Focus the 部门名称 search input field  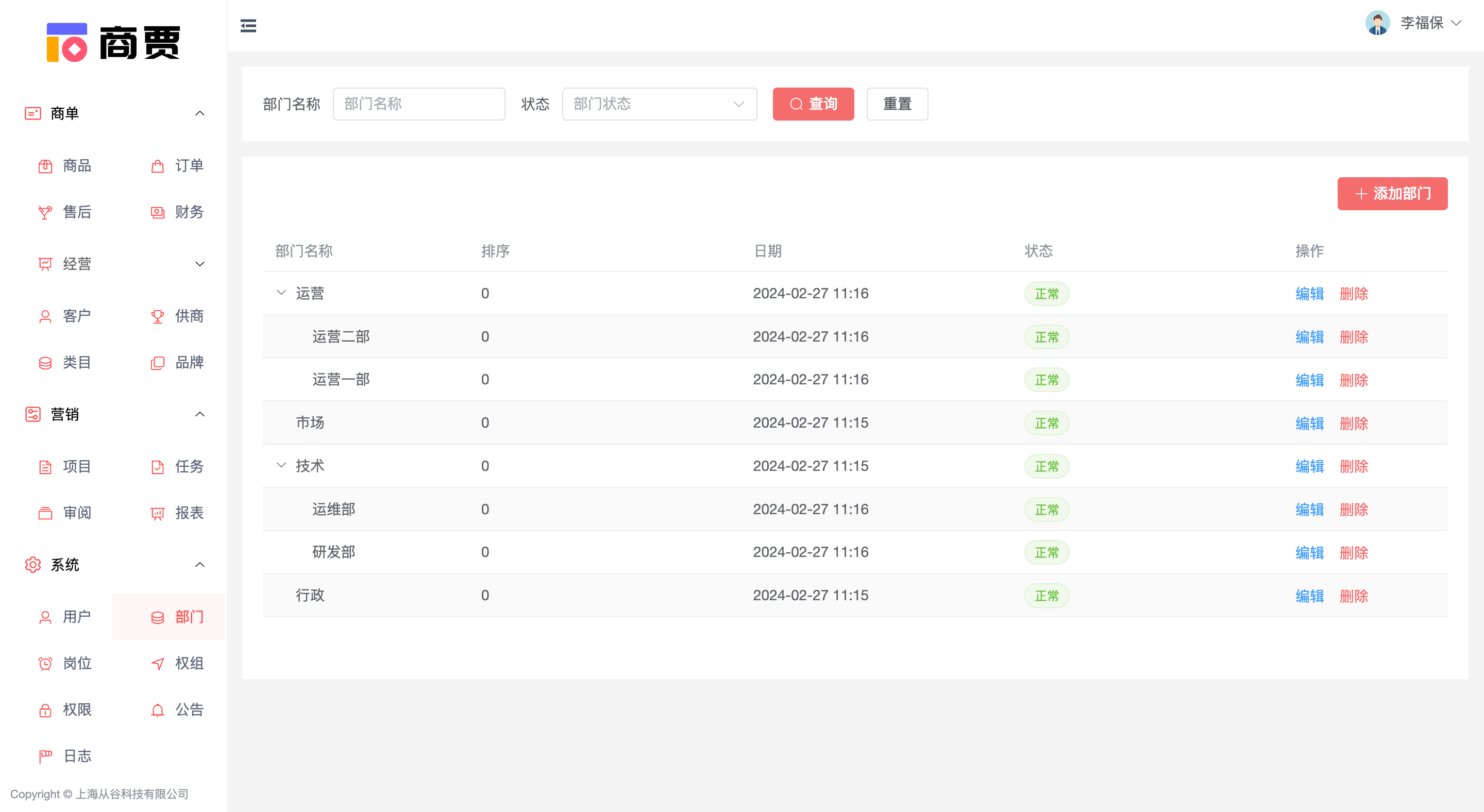(x=419, y=104)
